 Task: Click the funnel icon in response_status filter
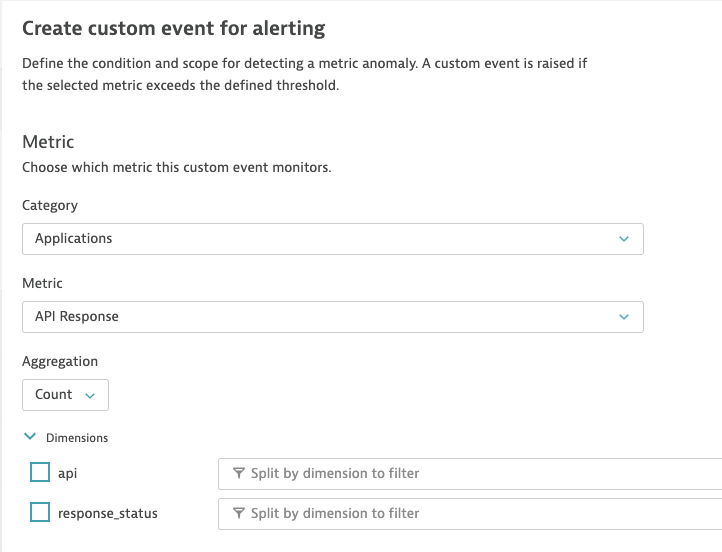[x=239, y=514]
